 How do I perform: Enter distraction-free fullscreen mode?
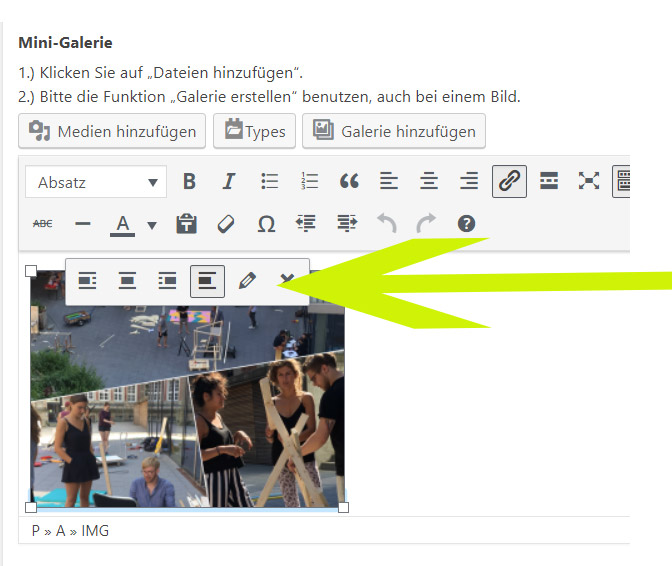(x=589, y=181)
